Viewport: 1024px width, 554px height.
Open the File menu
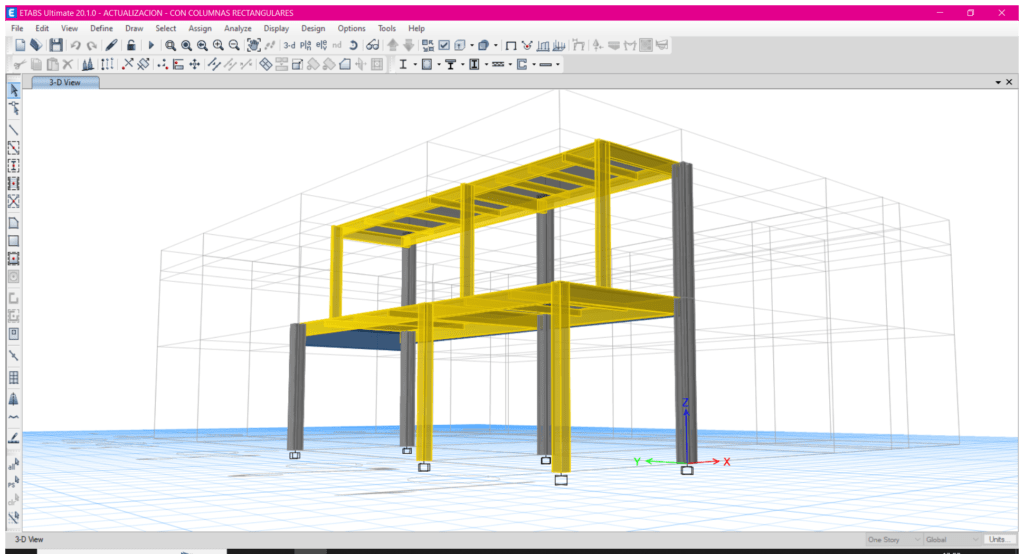(17, 28)
